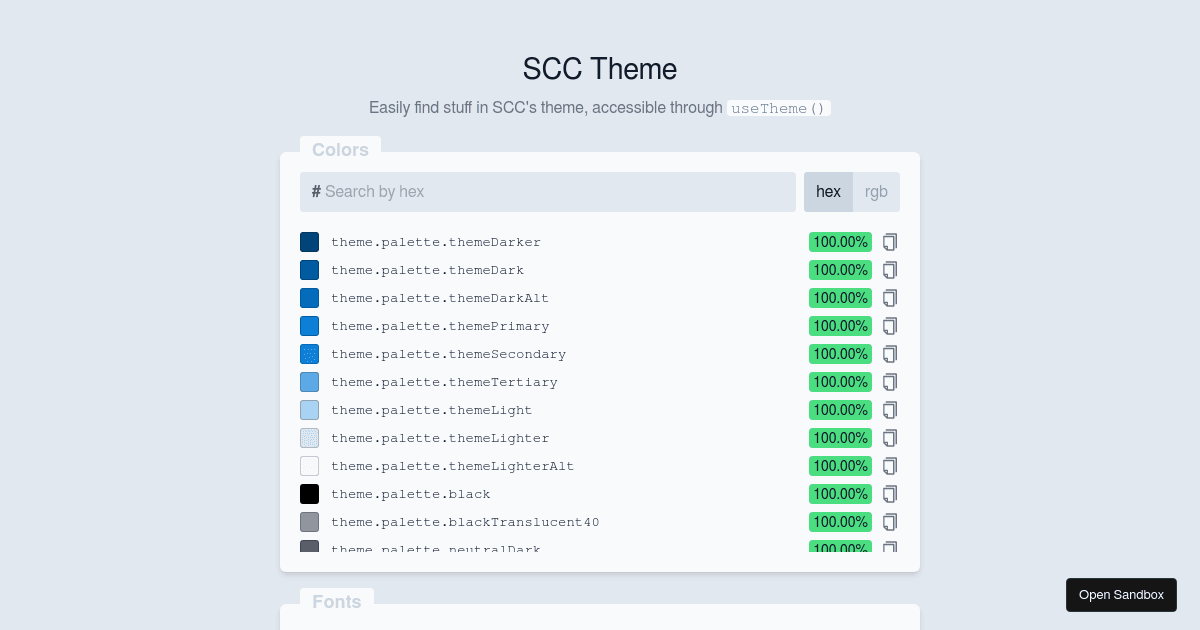The width and height of the screenshot is (1200, 630).
Task: Copy the themeDarker palette value
Action: [890, 242]
